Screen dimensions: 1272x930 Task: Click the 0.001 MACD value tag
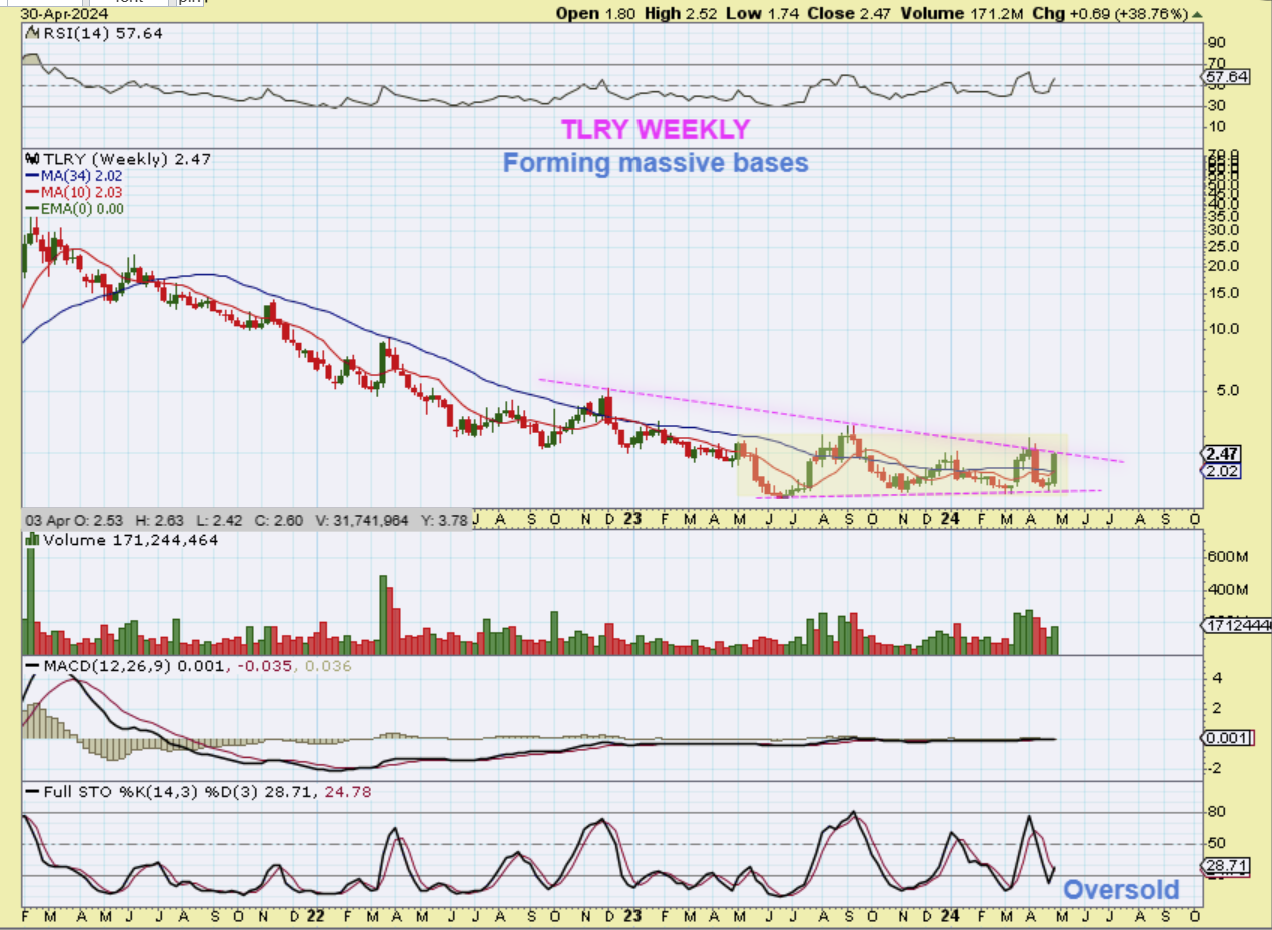click(1227, 738)
